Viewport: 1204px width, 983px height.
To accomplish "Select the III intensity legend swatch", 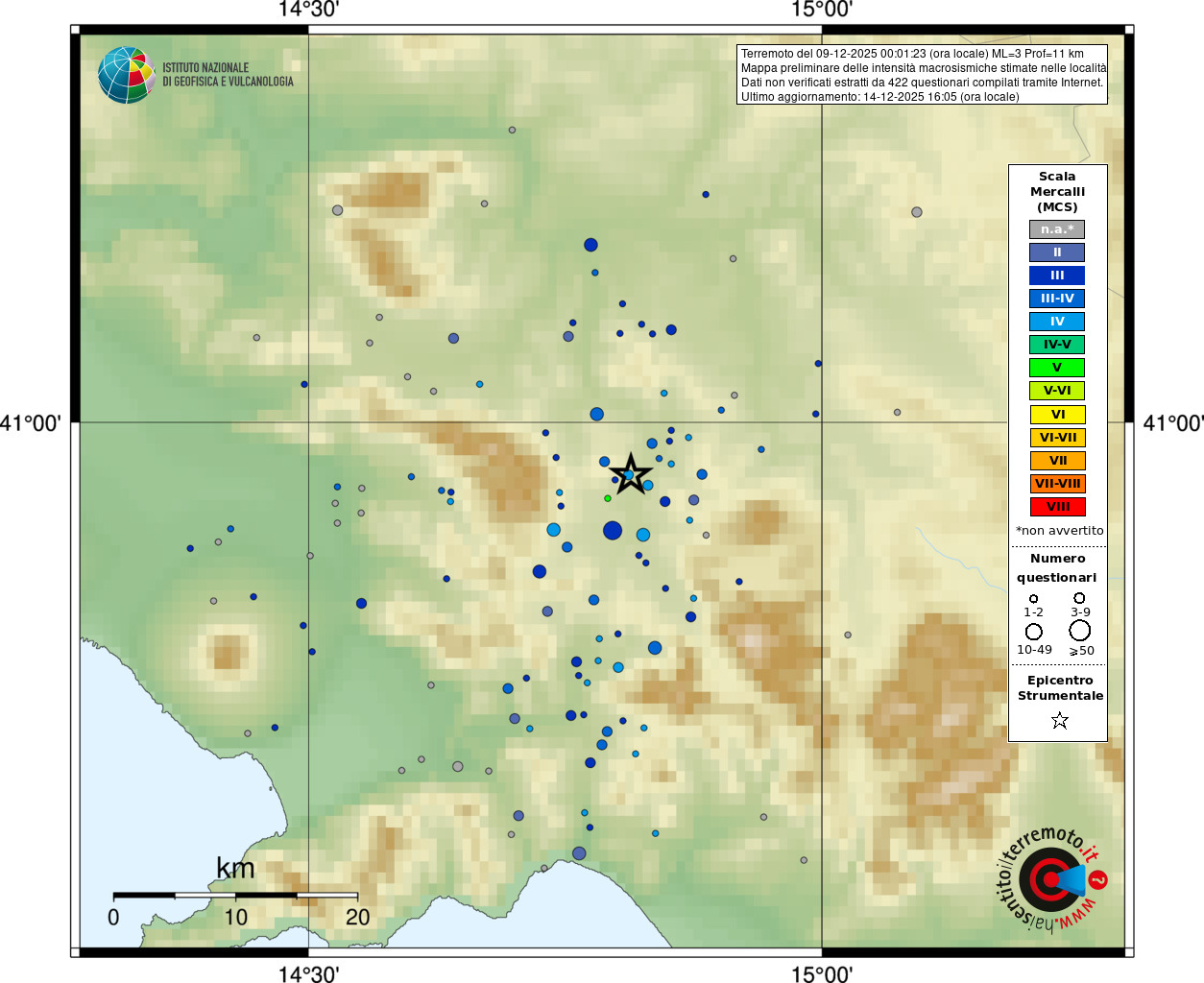I will click(x=1057, y=276).
